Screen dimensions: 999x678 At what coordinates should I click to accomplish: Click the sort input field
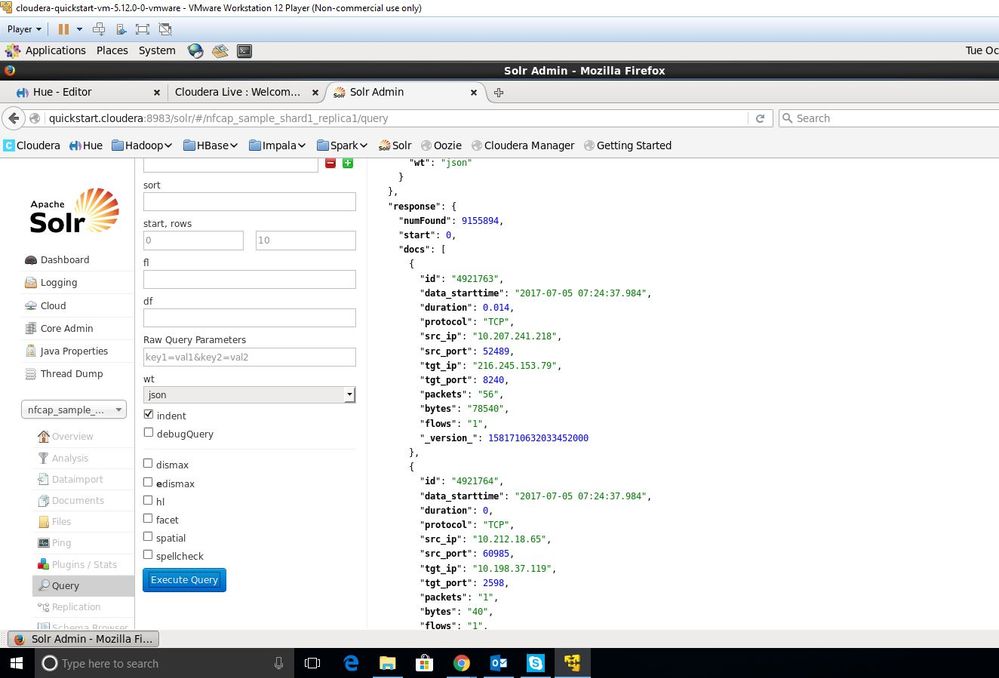click(x=249, y=202)
